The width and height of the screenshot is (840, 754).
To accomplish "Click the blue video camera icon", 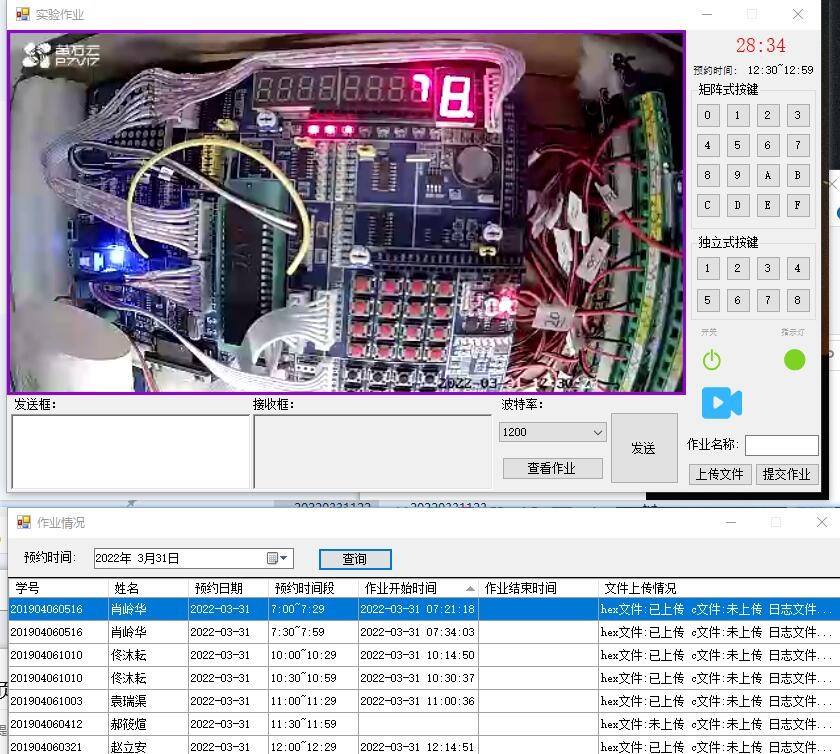I will coord(721,403).
